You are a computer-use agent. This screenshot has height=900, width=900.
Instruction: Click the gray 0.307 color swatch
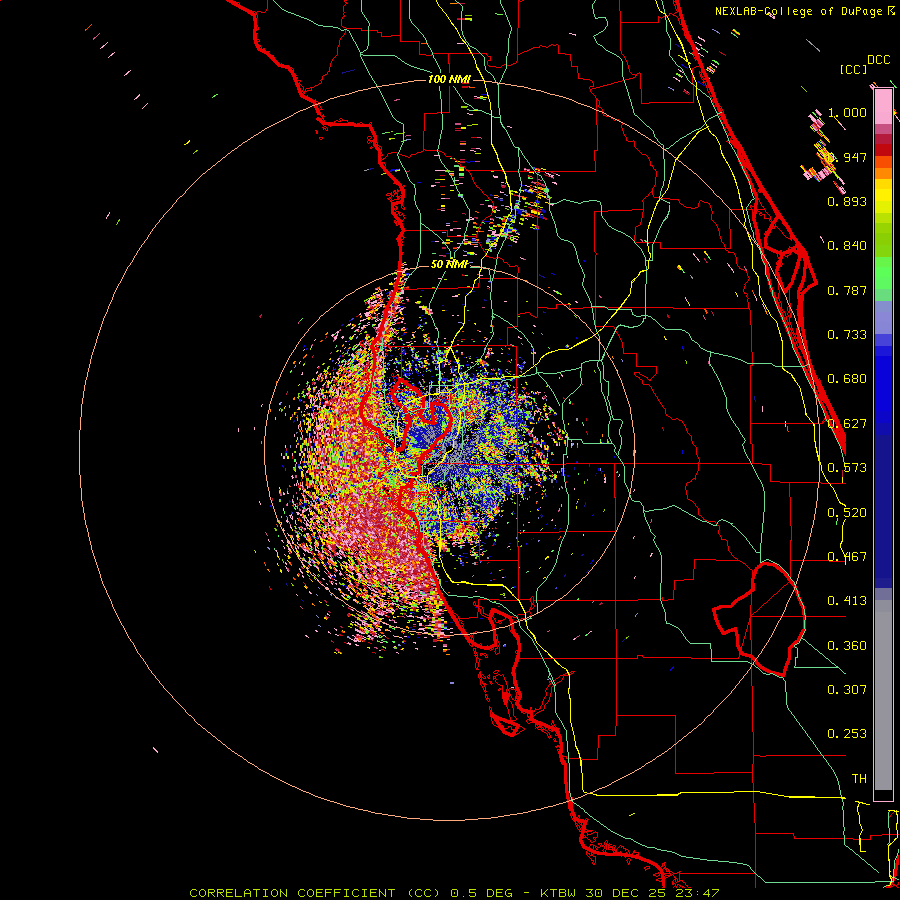click(x=883, y=695)
